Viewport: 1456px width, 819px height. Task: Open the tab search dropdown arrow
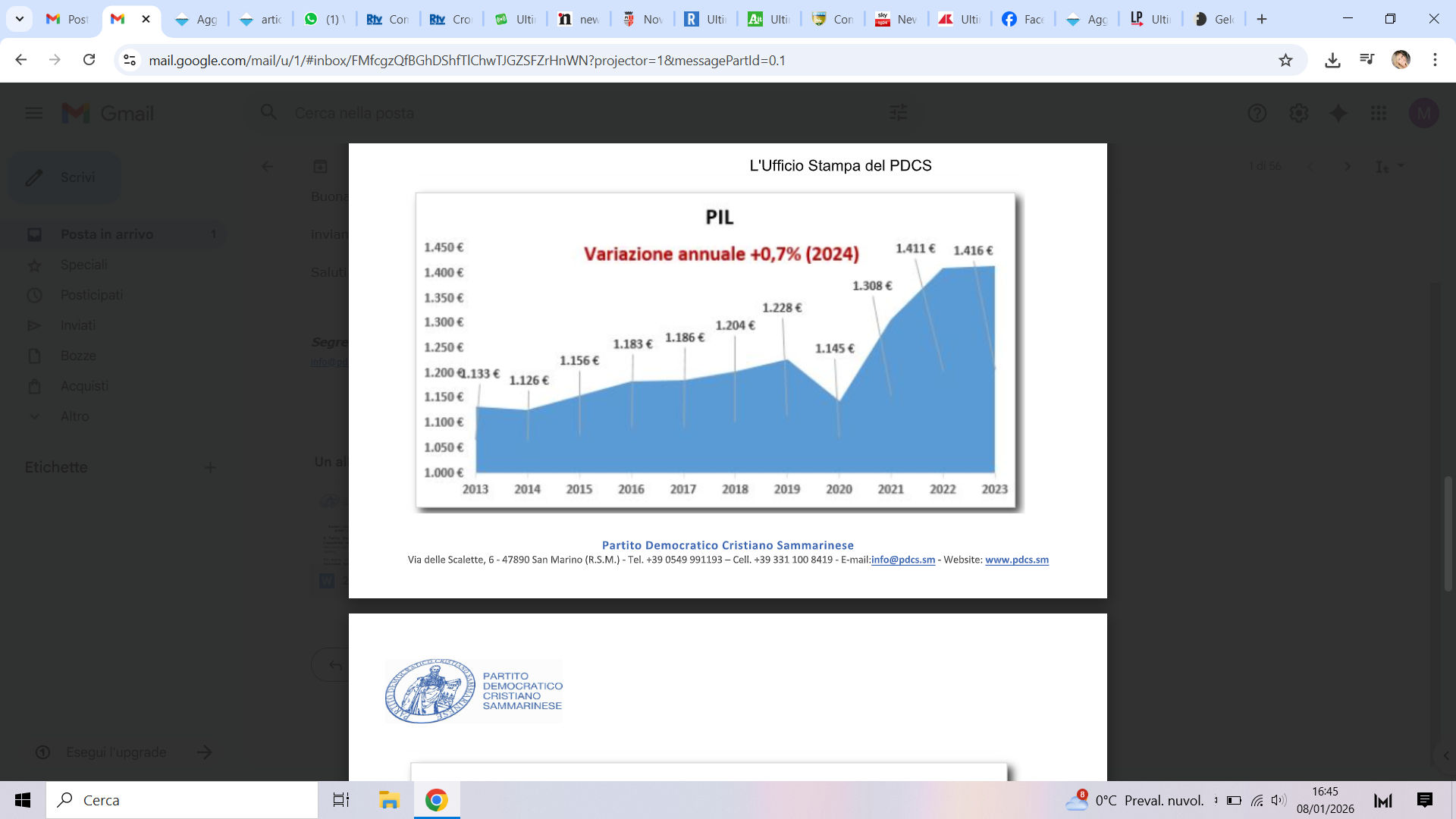point(20,19)
